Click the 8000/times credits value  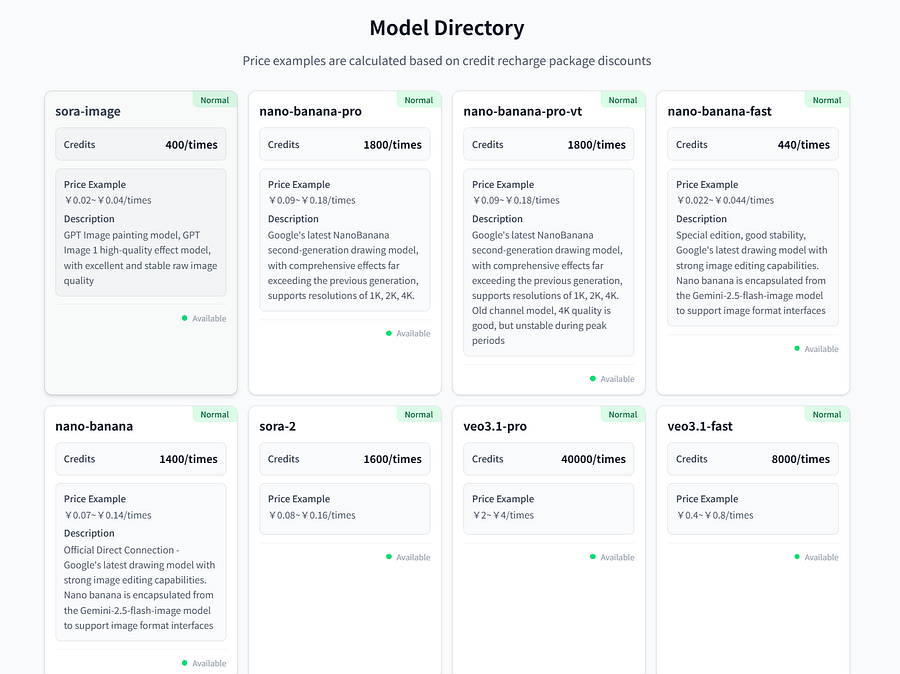pyautogui.click(x=801, y=459)
